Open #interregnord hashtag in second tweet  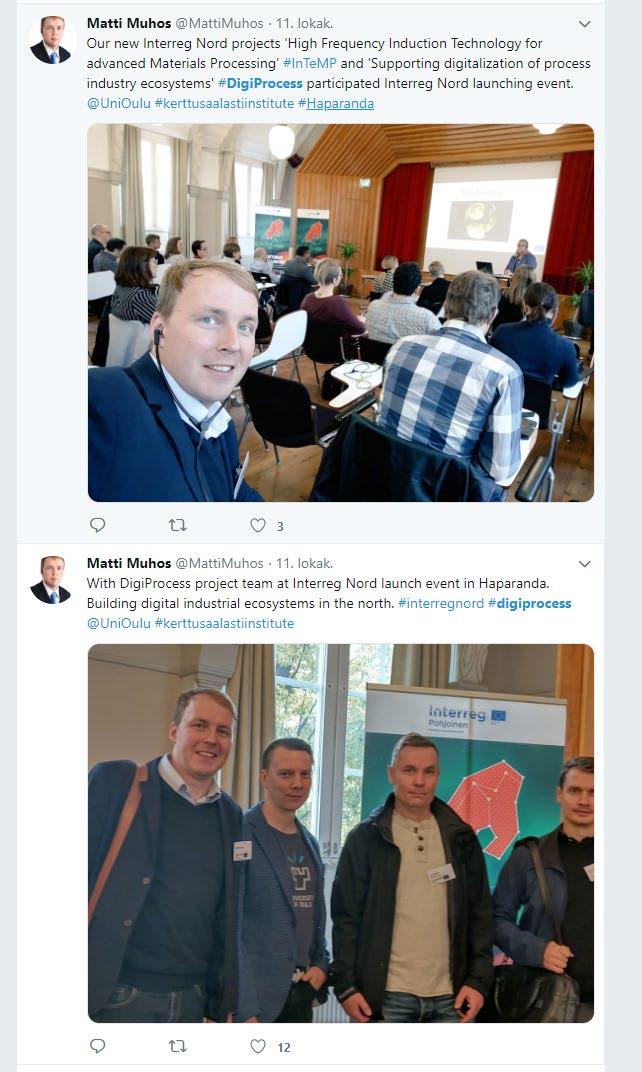click(440, 604)
